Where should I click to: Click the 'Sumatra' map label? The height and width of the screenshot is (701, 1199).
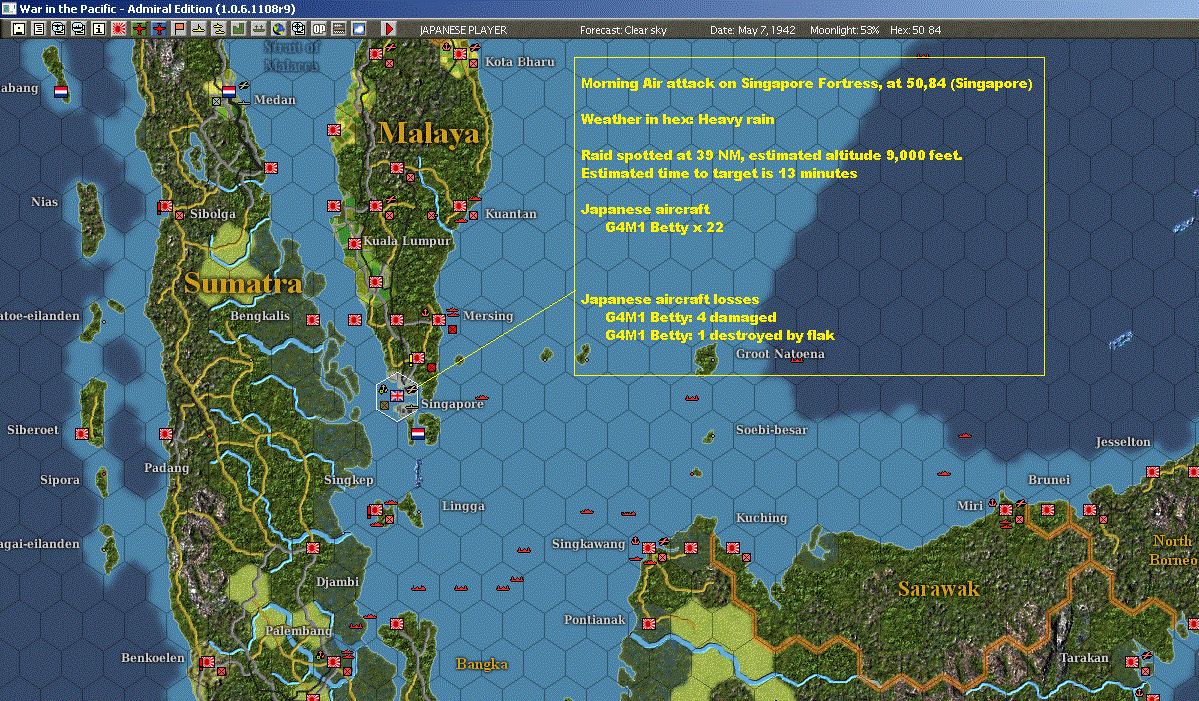click(243, 284)
